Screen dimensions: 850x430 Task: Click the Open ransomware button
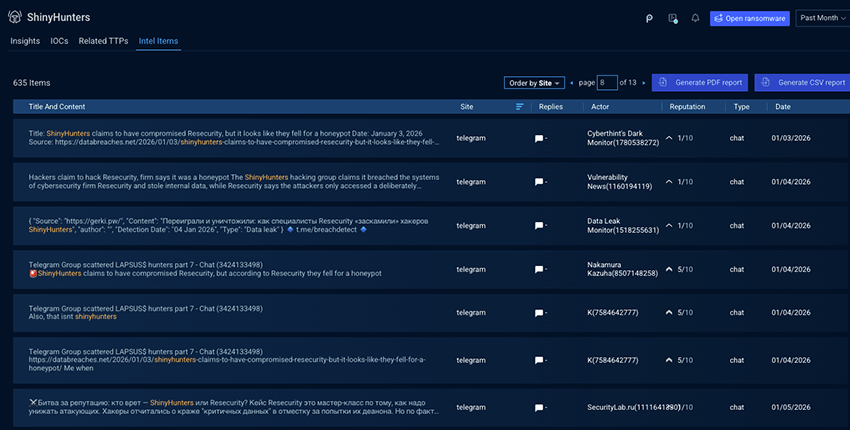point(750,18)
